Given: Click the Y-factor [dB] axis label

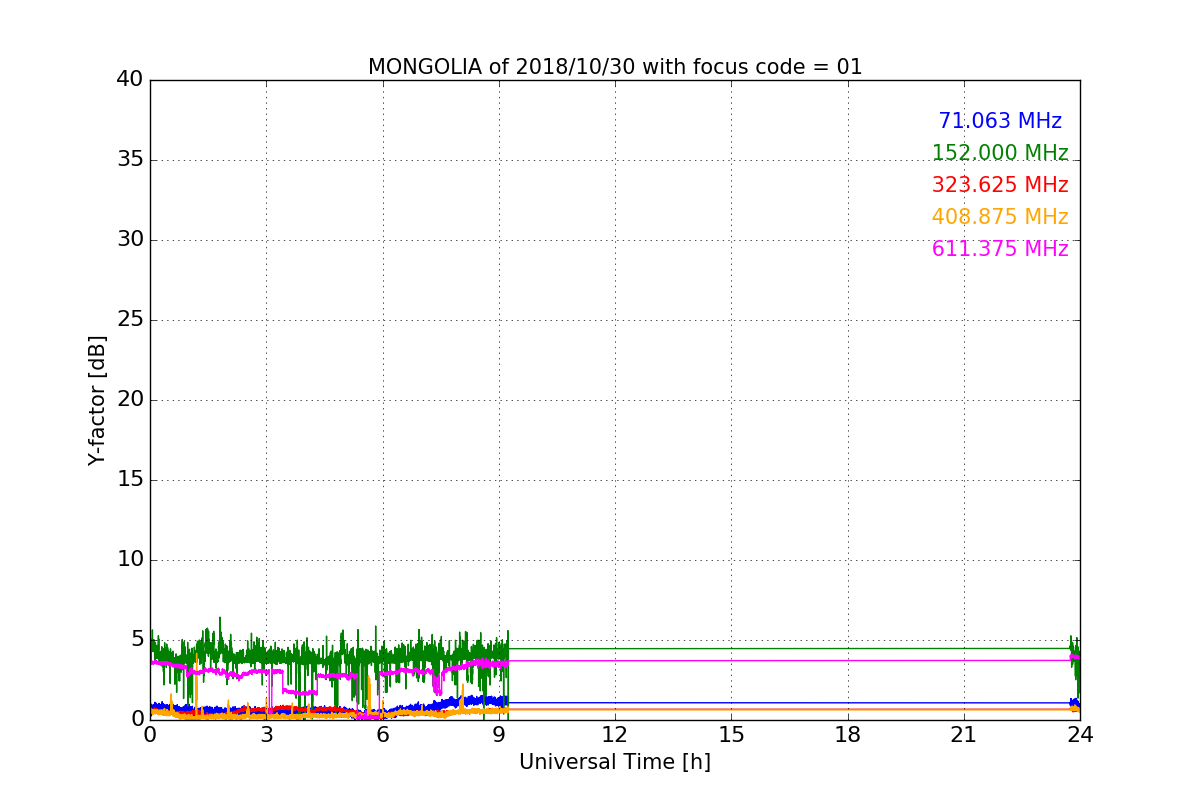Looking at the screenshot, I should (97, 400).
